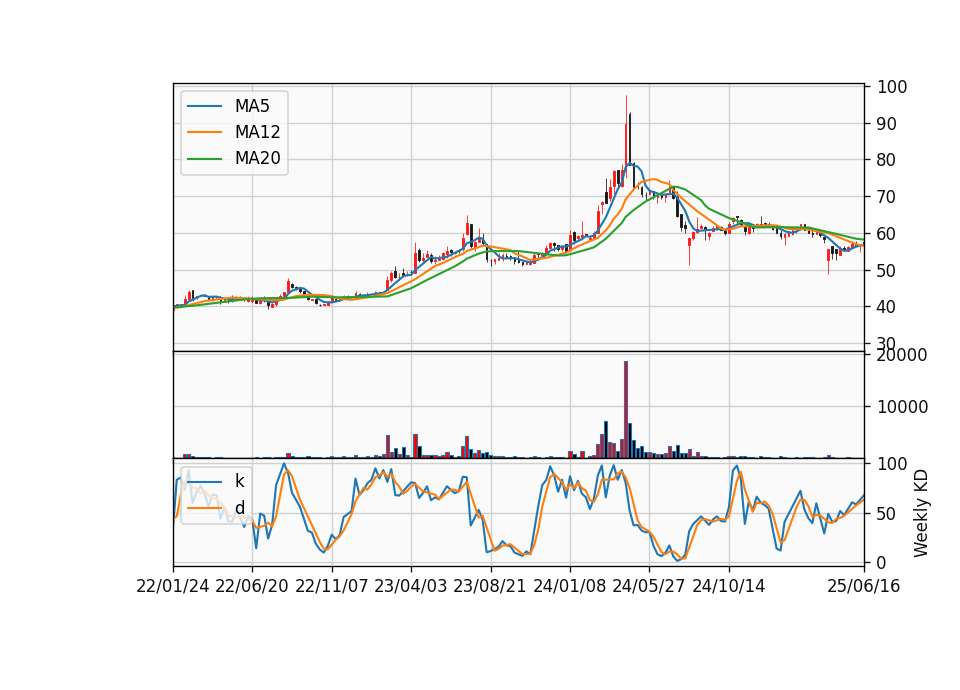Click the blue MA5 legend line sample

(x=204, y=106)
